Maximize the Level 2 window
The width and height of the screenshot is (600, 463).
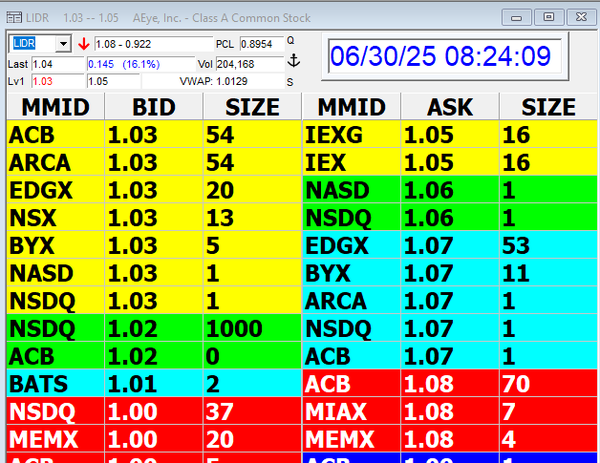548,17
